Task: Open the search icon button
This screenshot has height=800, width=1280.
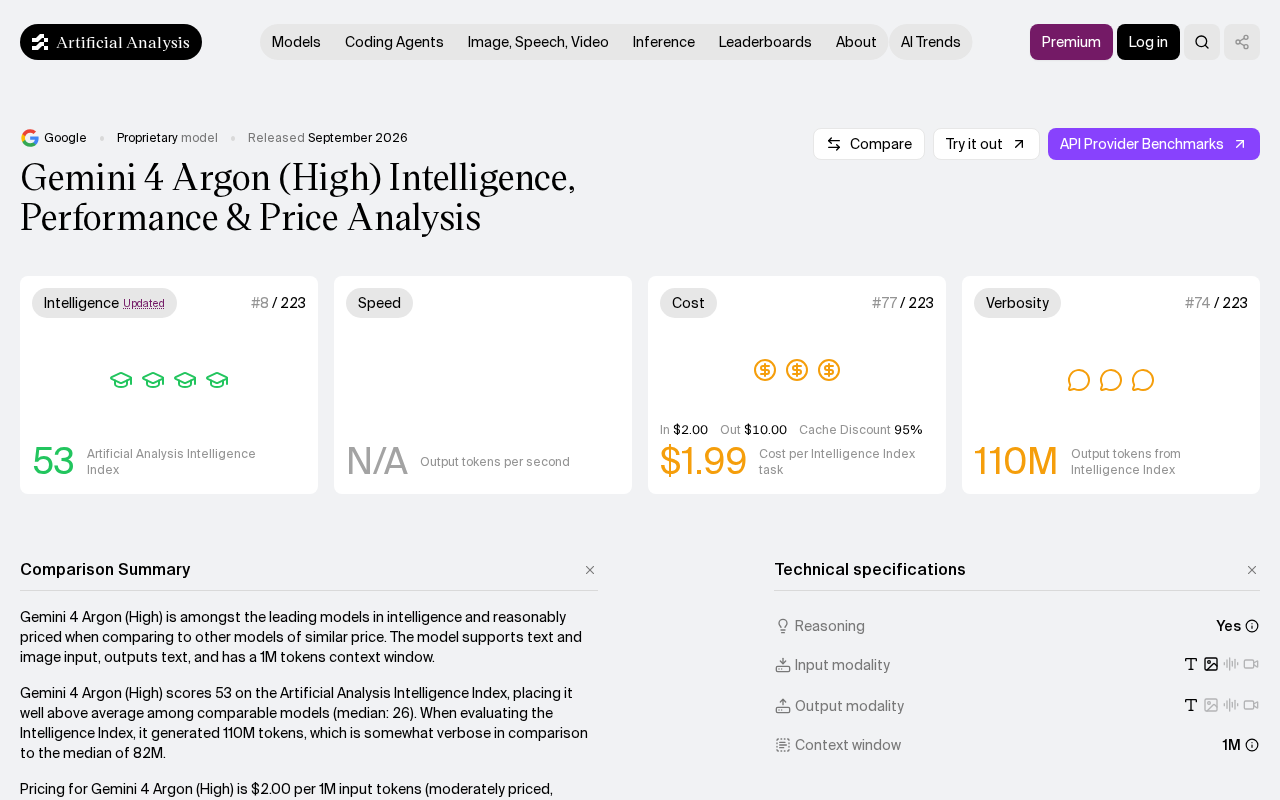Action: coord(1202,42)
